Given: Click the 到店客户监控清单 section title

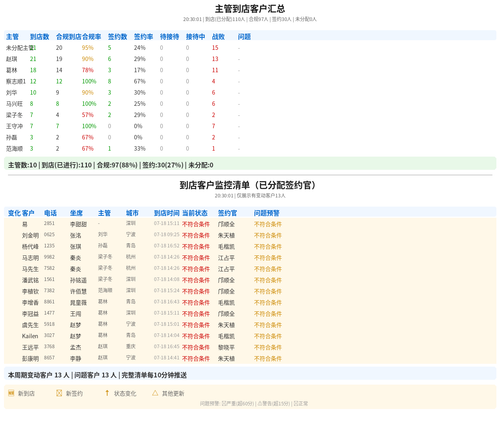Looking at the screenshot, I should pos(247,185).
